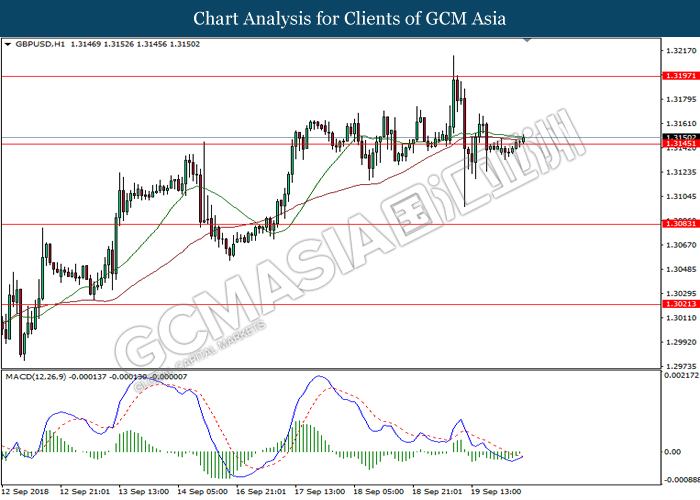The image size is (700, 500).
Task: Click the 14 Sep 05:00 time label
Action: coord(202,492)
